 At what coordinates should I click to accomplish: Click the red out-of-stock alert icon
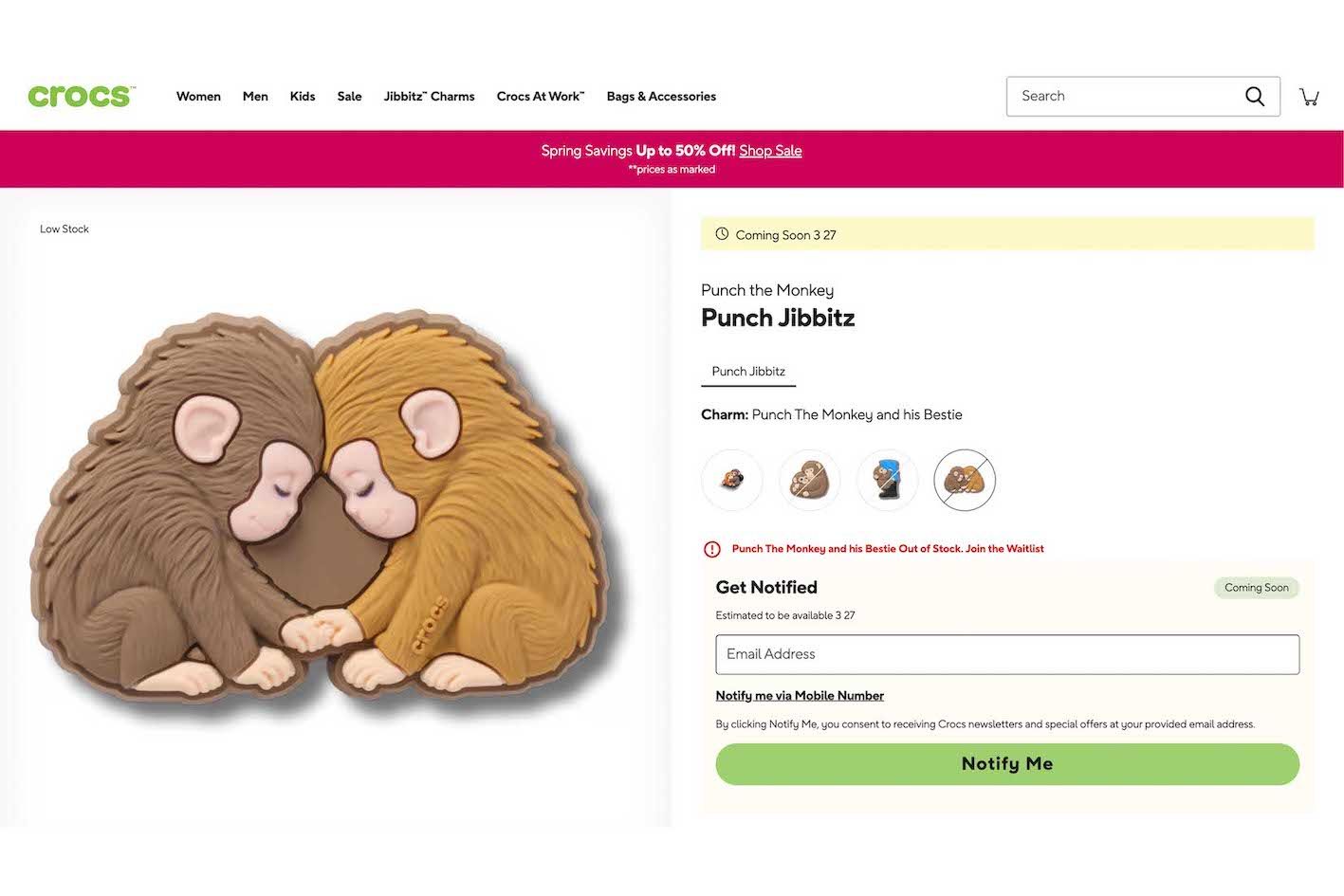point(711,548)
